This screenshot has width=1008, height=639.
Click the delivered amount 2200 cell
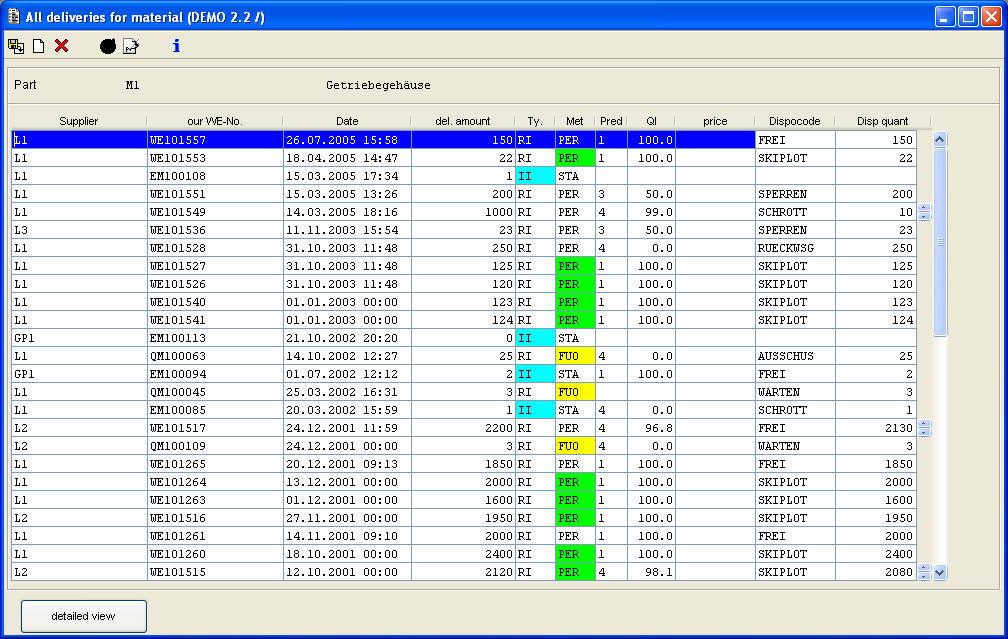tap(464, 428)
